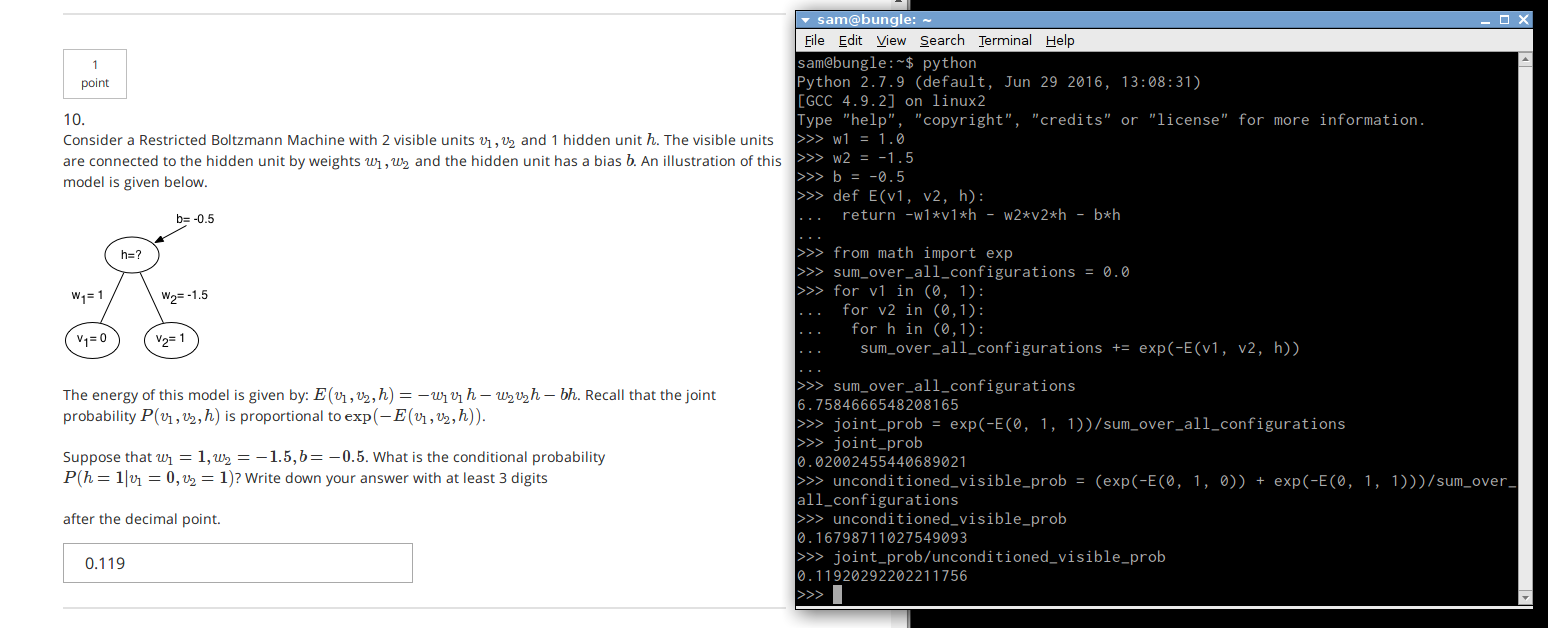This screenshot has width=1548, height=628.
Task: Maximize the sam@bungle terminal window
Action: (1506, 20)
